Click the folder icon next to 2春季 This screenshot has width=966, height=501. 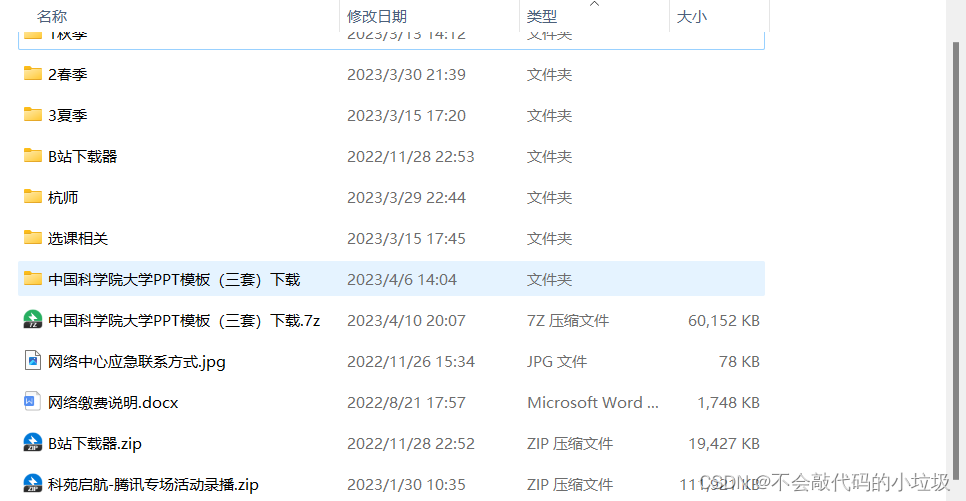click(33, 74)
